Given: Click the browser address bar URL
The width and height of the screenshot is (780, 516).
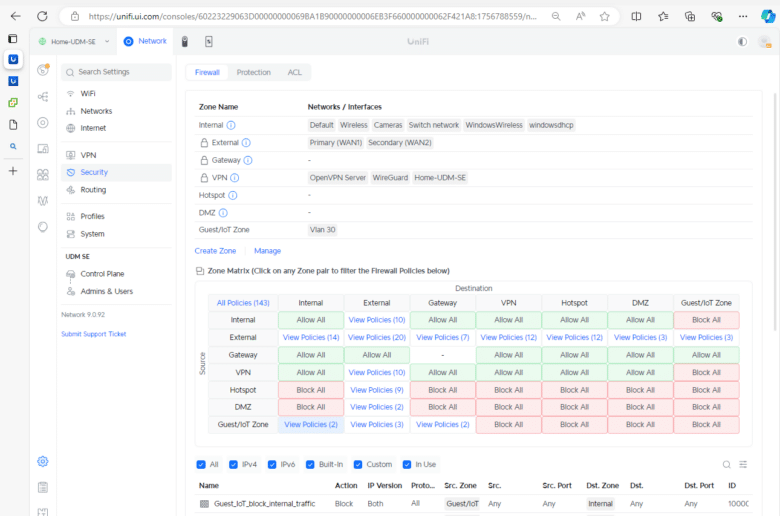Looking at the screenshot, I should point(312,16).
